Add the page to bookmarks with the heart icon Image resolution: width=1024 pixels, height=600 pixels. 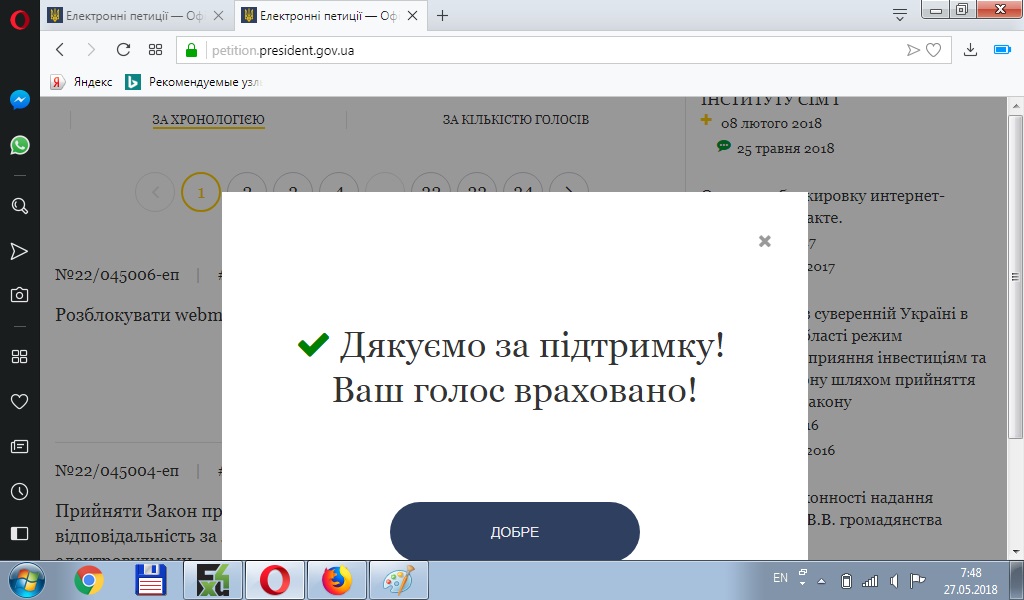coord(934,50)
